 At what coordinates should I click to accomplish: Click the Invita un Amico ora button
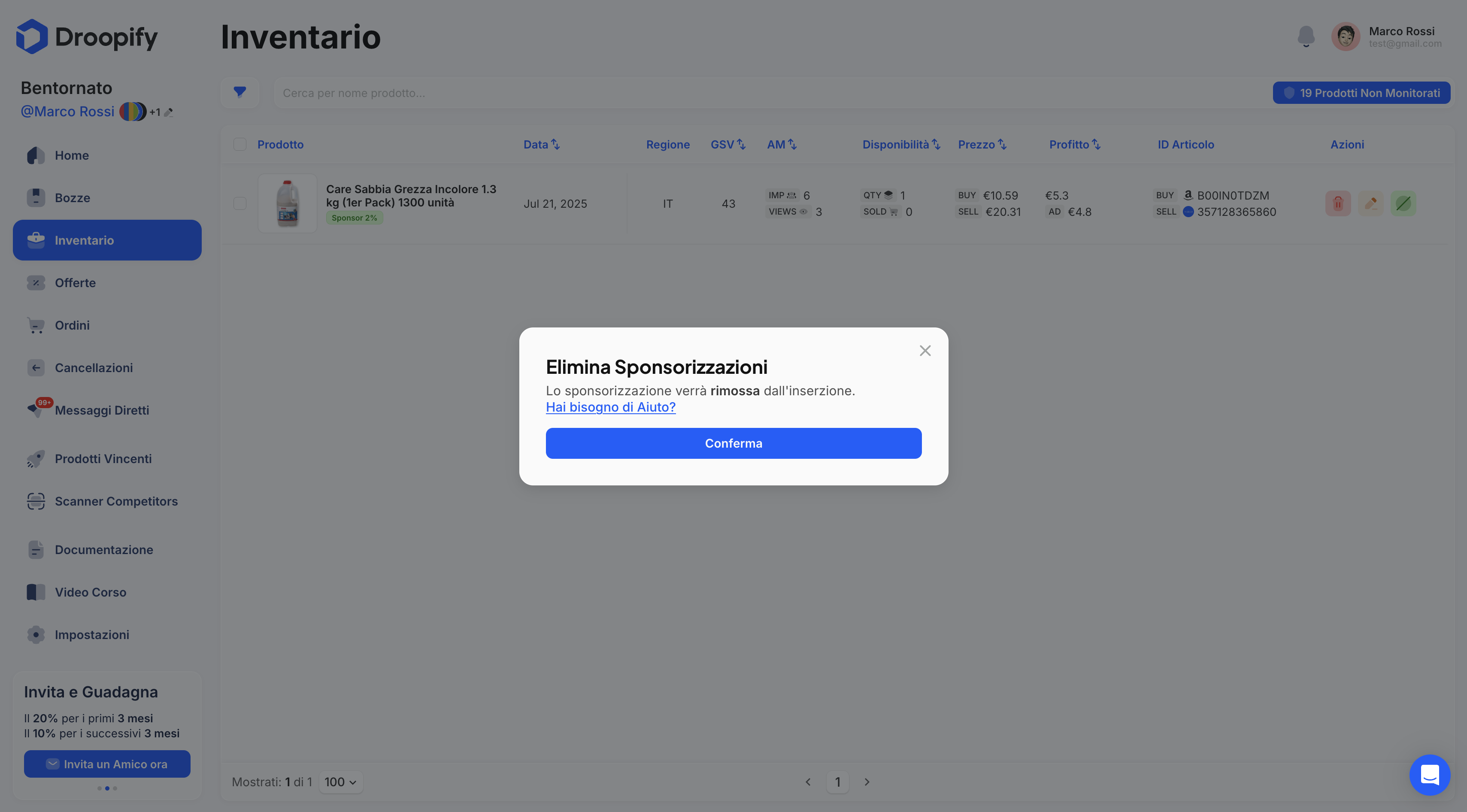(x=107, y=764)
